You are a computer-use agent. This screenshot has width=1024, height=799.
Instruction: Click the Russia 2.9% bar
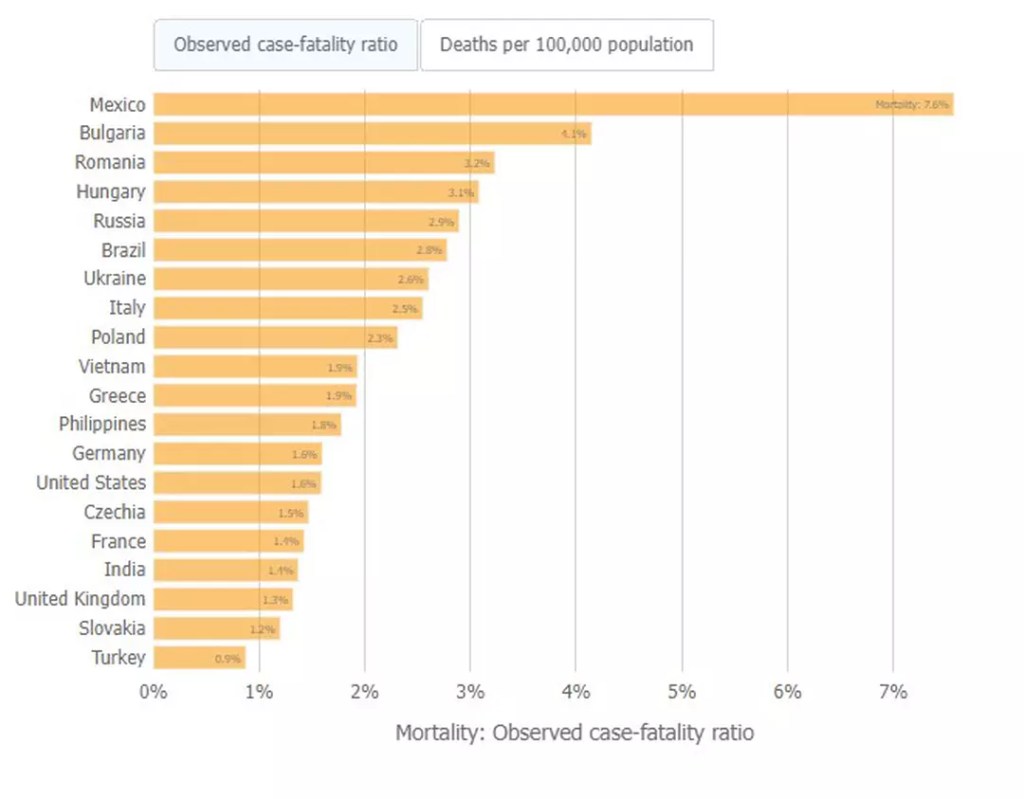[x=305, y=221]
